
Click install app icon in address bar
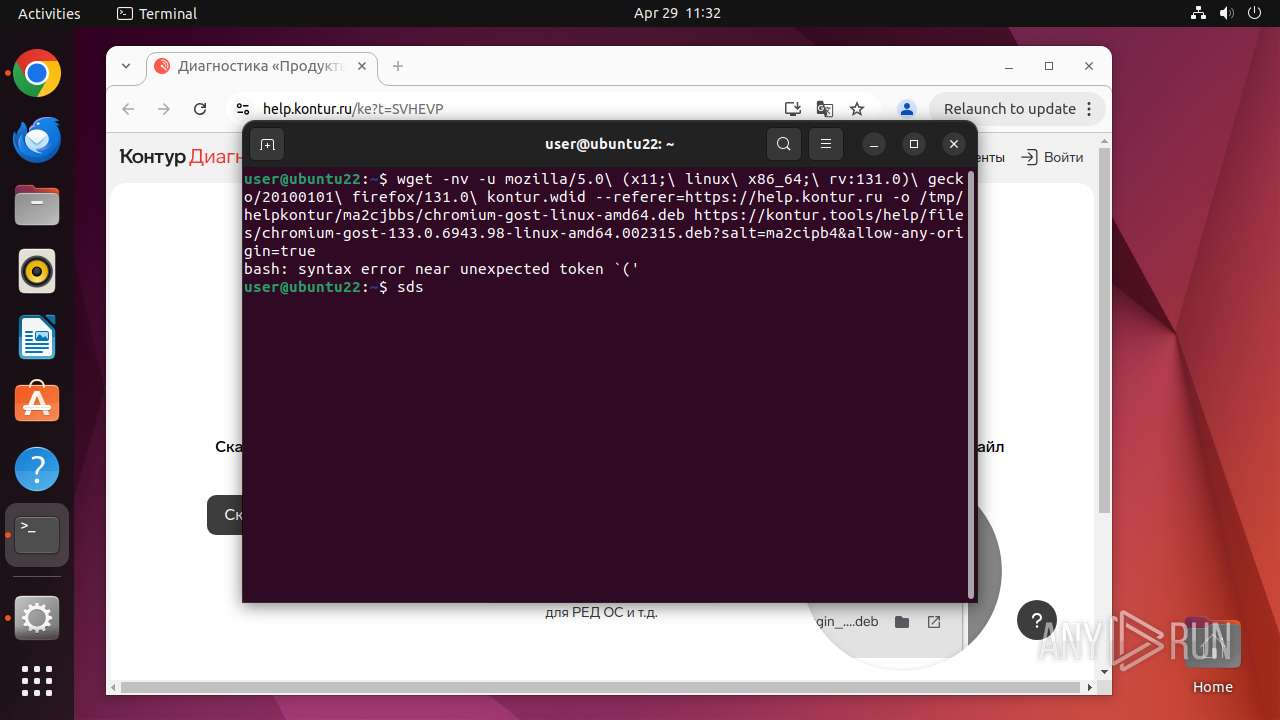click(793, 109)
